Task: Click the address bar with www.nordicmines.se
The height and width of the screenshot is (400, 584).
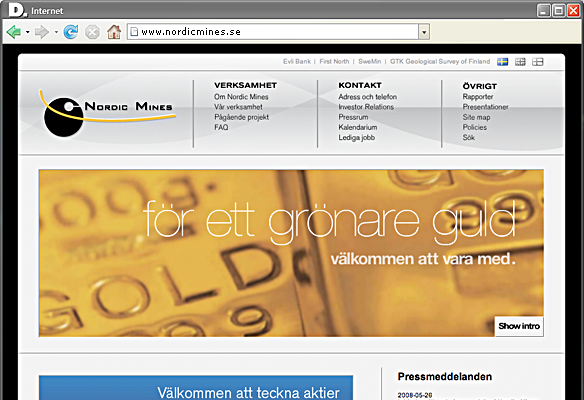Action: pos(278,32)
